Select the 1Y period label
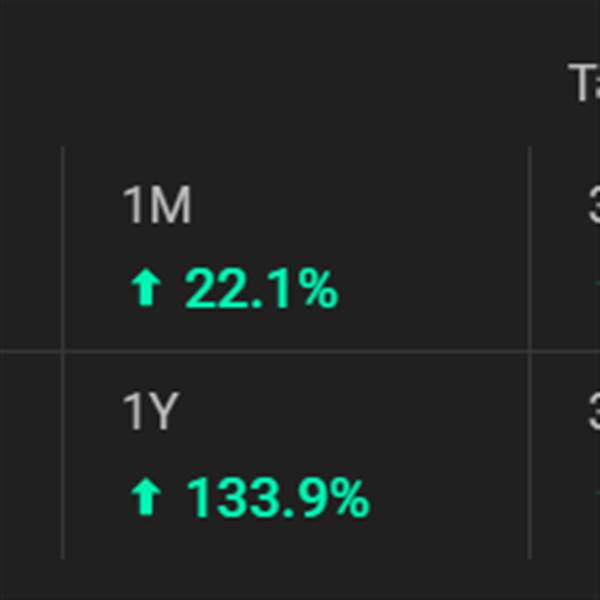This screenshot has width=600, height=600. pos(150,413)
